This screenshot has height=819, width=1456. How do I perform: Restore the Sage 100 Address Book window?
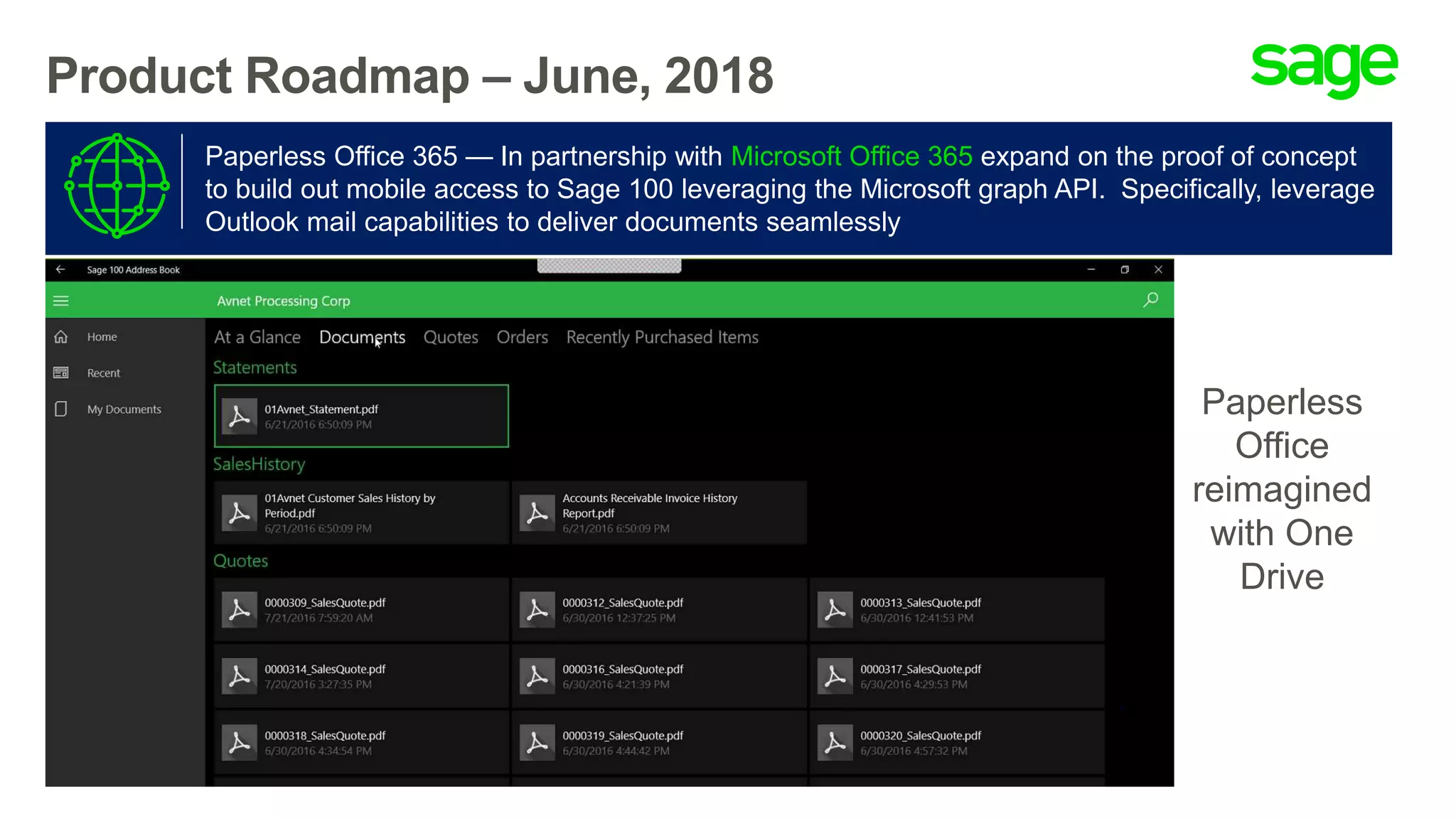pyautogui.click(x=1125, y=269)
